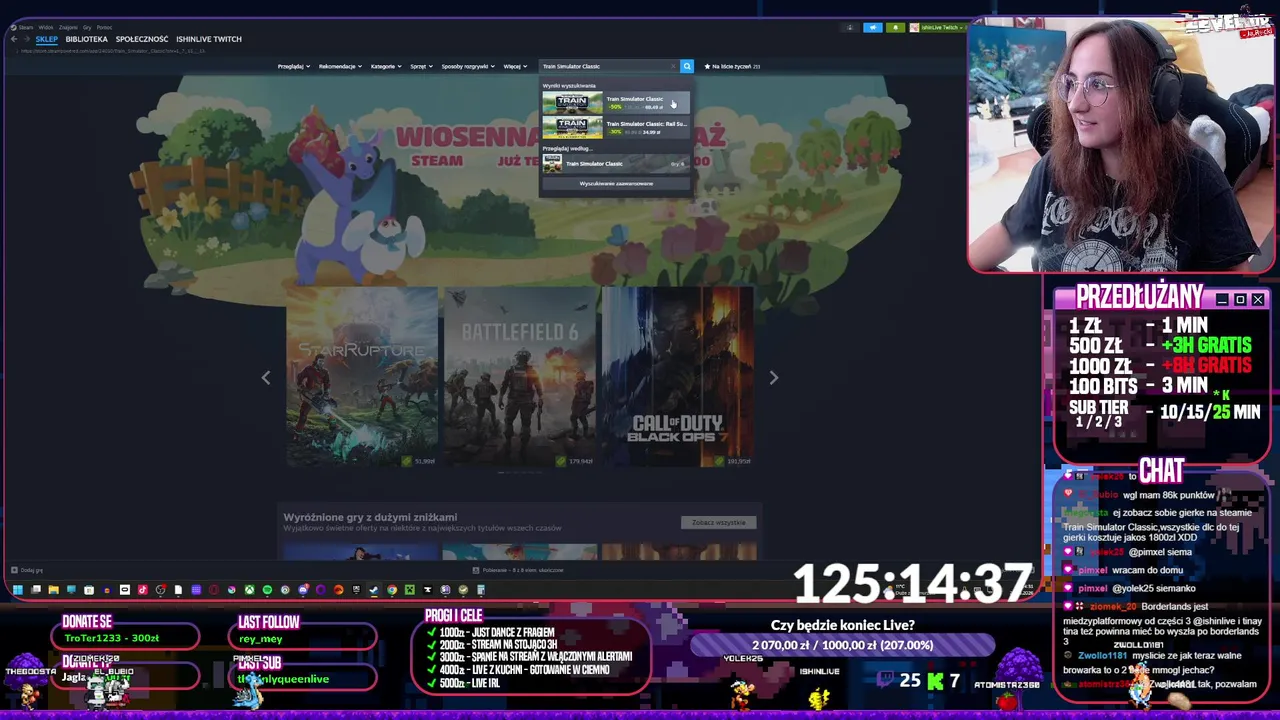Open Microsoft Store taskbar icon

(x=89, y=590)
